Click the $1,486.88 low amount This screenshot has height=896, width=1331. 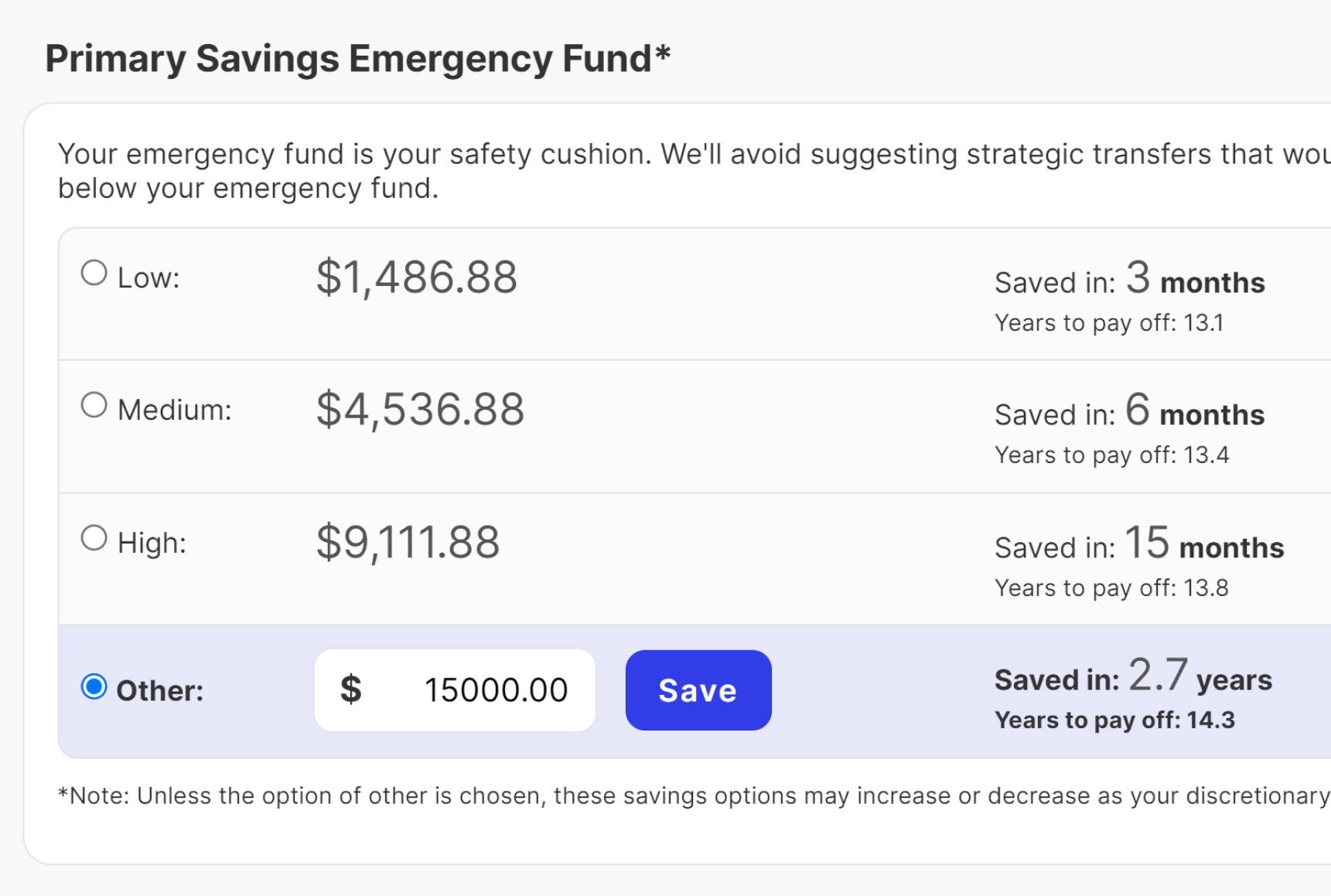coord(416,278)
